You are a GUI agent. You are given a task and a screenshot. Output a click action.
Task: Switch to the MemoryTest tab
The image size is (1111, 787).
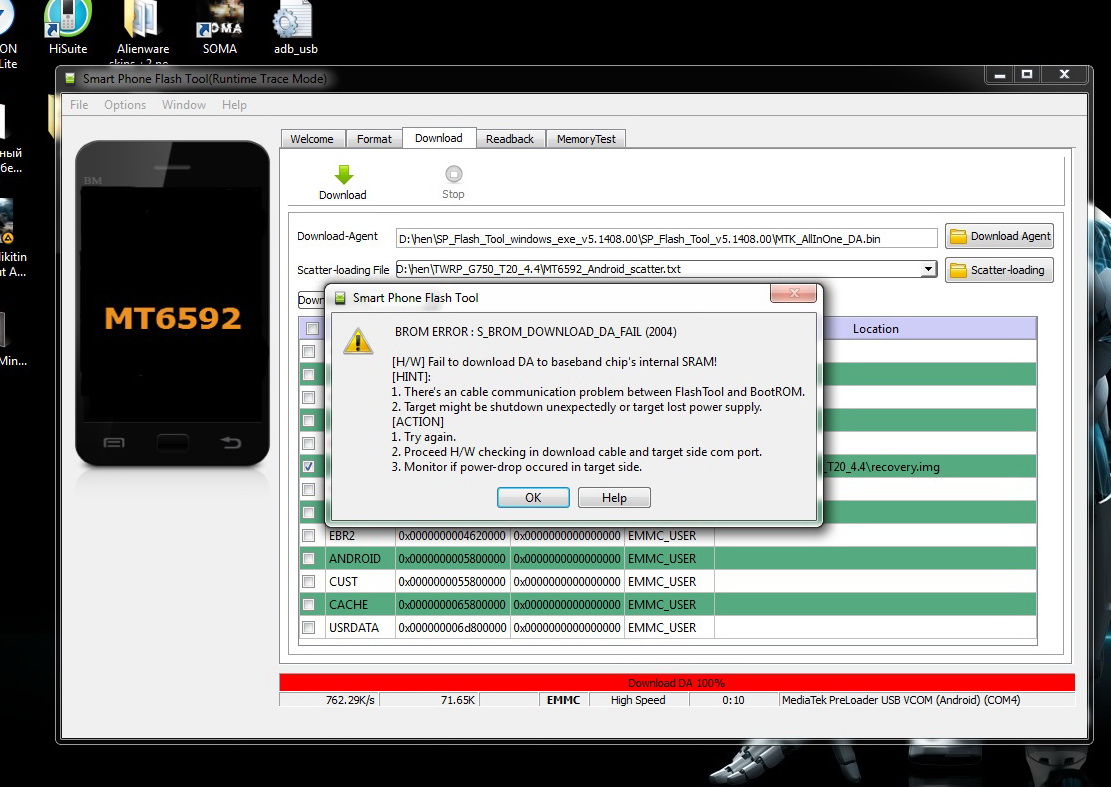586,139
